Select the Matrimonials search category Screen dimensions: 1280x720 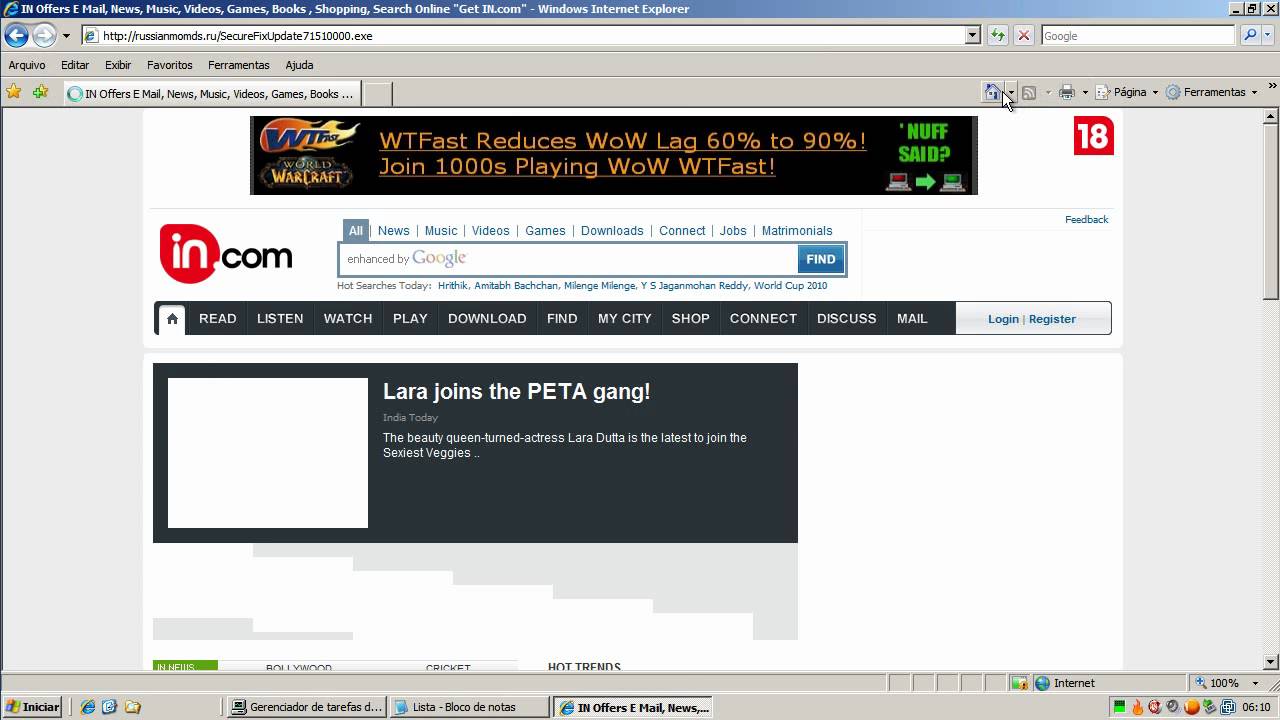[x=797, y=231]
